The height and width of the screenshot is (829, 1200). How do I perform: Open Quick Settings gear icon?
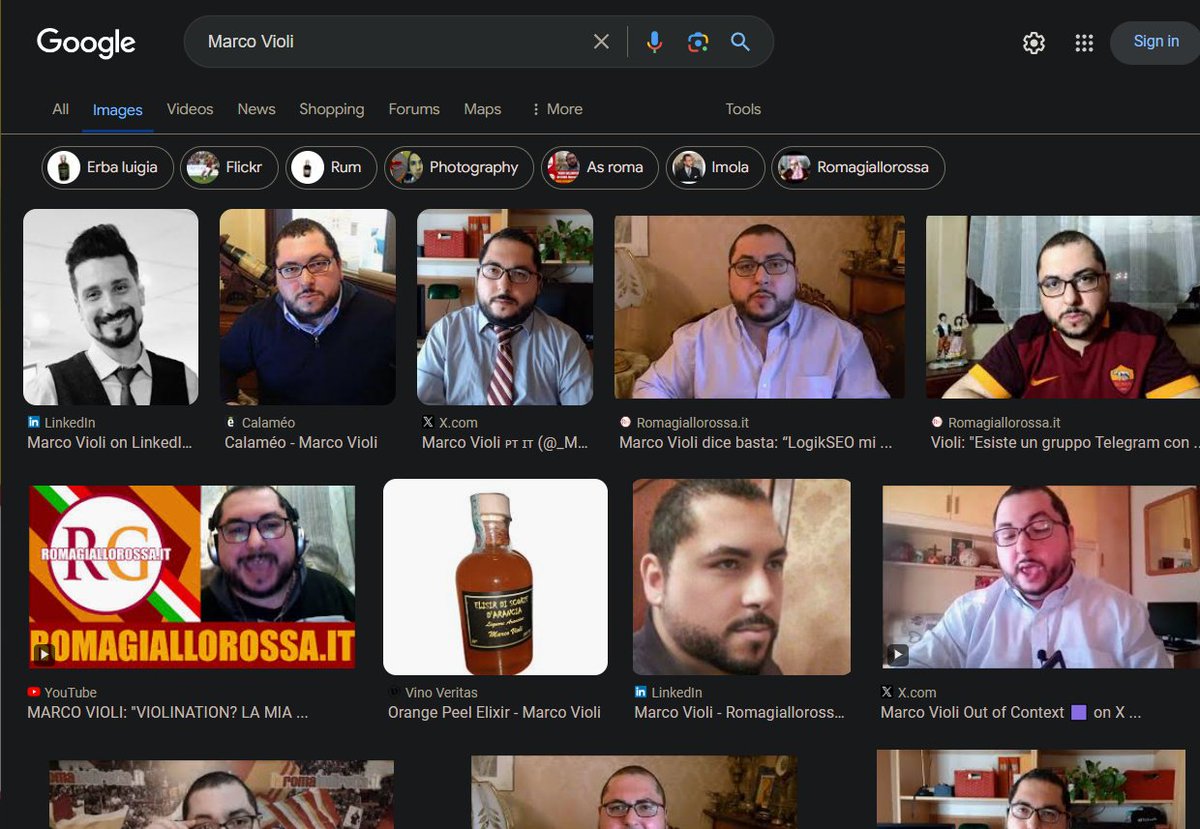click(x=1034, y=43)
